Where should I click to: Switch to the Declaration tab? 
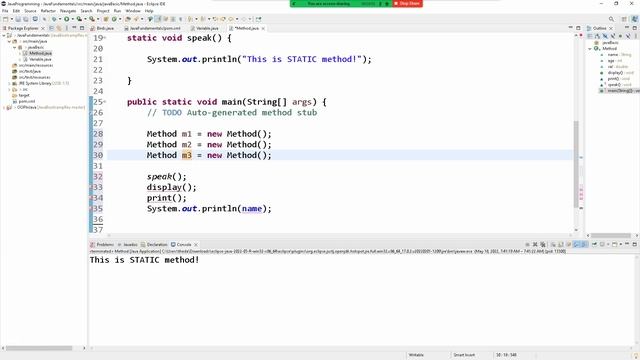click(154, 244)
